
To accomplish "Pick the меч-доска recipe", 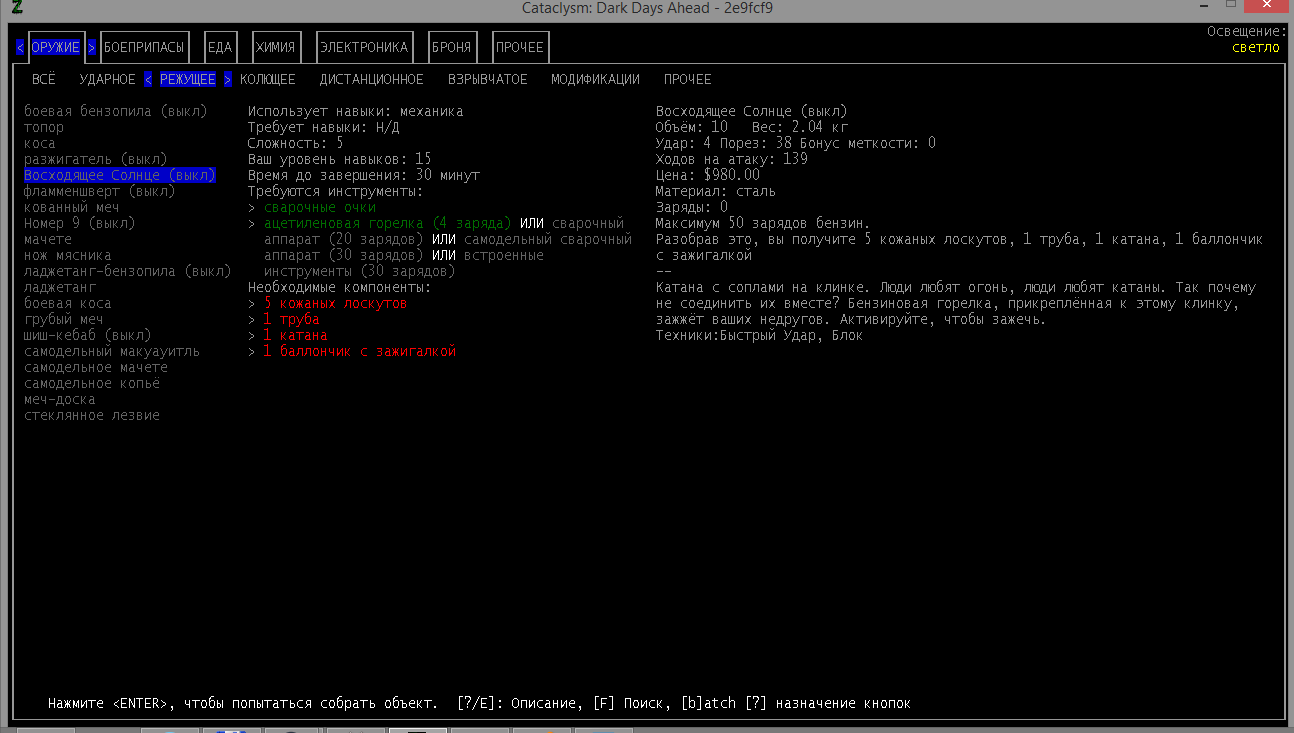I will pyautogui.click(x=60, y=399).
